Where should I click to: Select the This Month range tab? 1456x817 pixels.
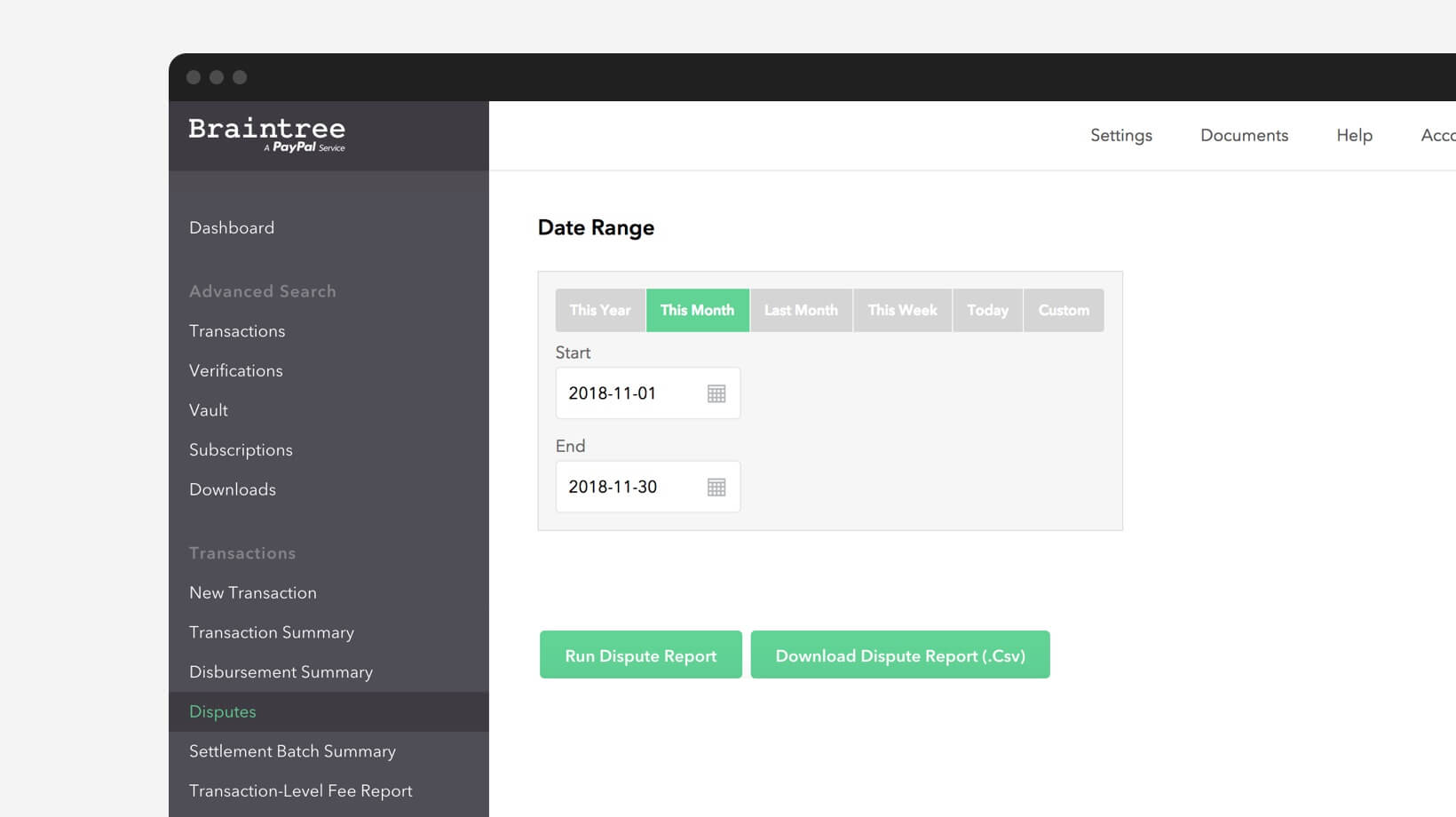pyautogui.click(x=698, y=310)
